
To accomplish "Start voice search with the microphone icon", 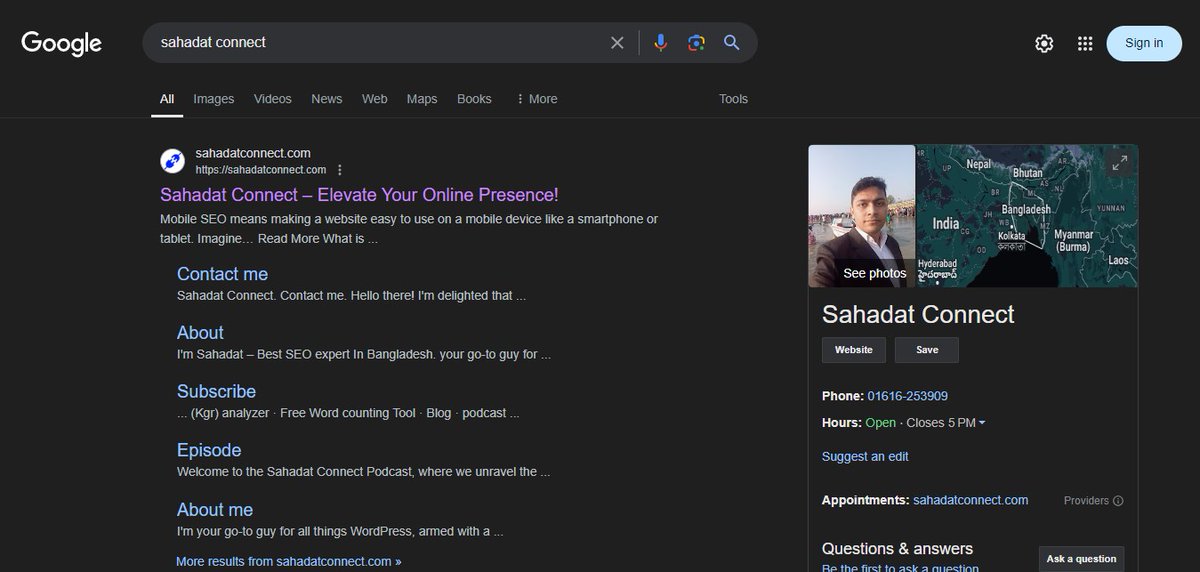I will tap(660, 43).
